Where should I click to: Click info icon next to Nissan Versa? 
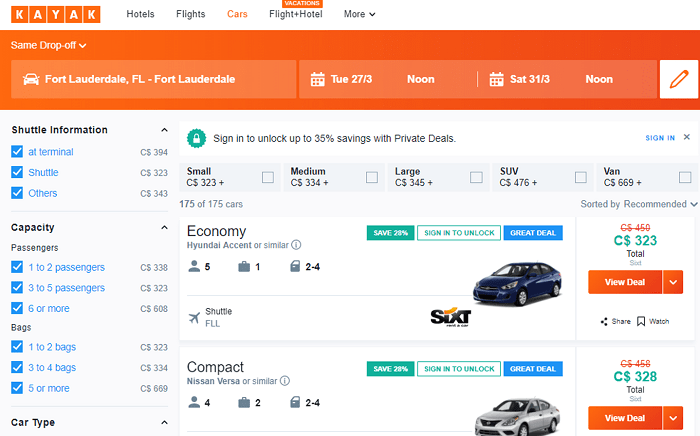pos(285,381)
